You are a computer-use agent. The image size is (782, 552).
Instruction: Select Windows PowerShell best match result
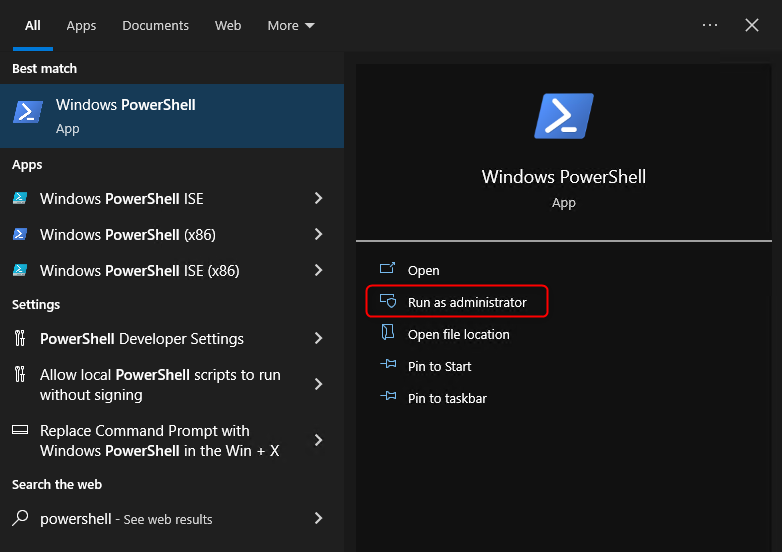(172, 116)
